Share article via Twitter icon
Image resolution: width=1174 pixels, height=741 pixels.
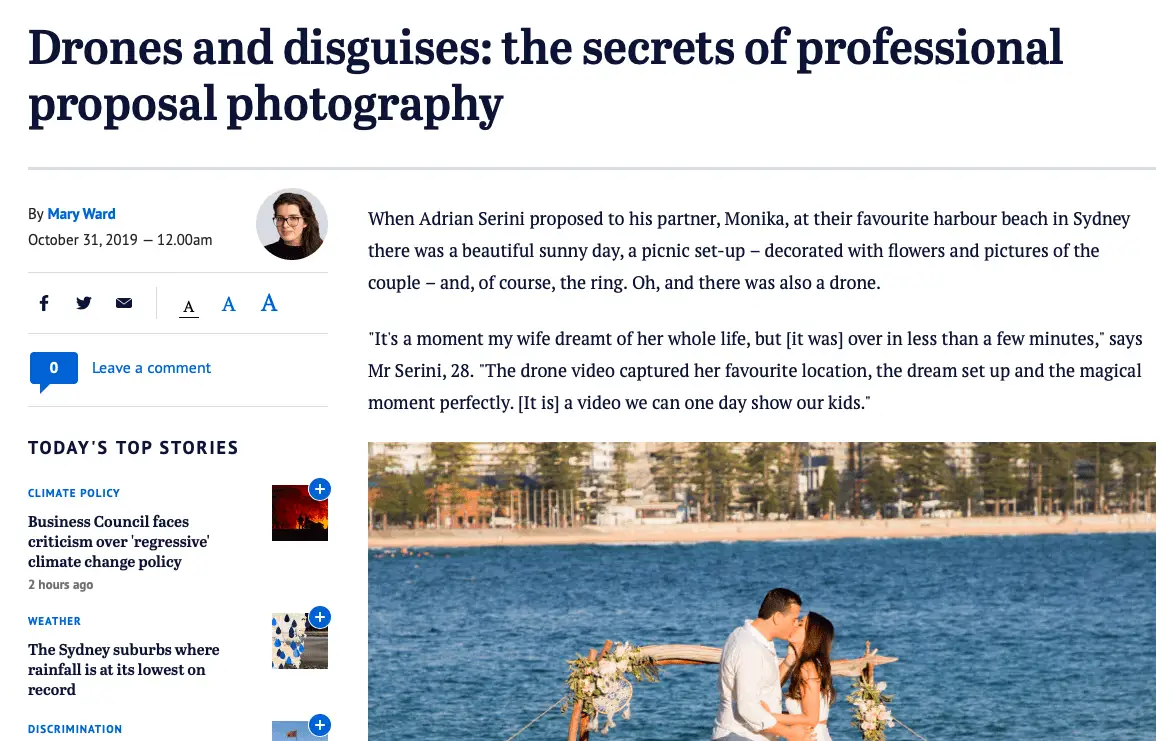pos(84,303)
